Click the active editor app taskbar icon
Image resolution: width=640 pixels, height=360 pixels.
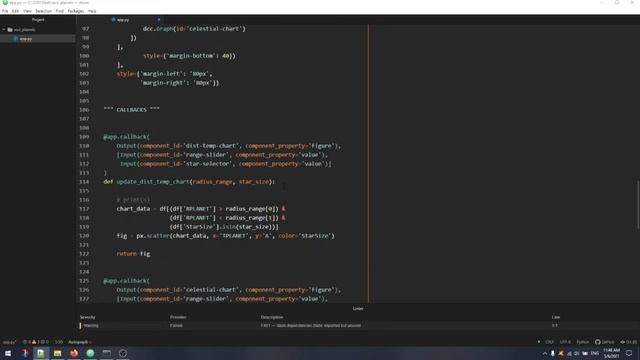(40, 353)
